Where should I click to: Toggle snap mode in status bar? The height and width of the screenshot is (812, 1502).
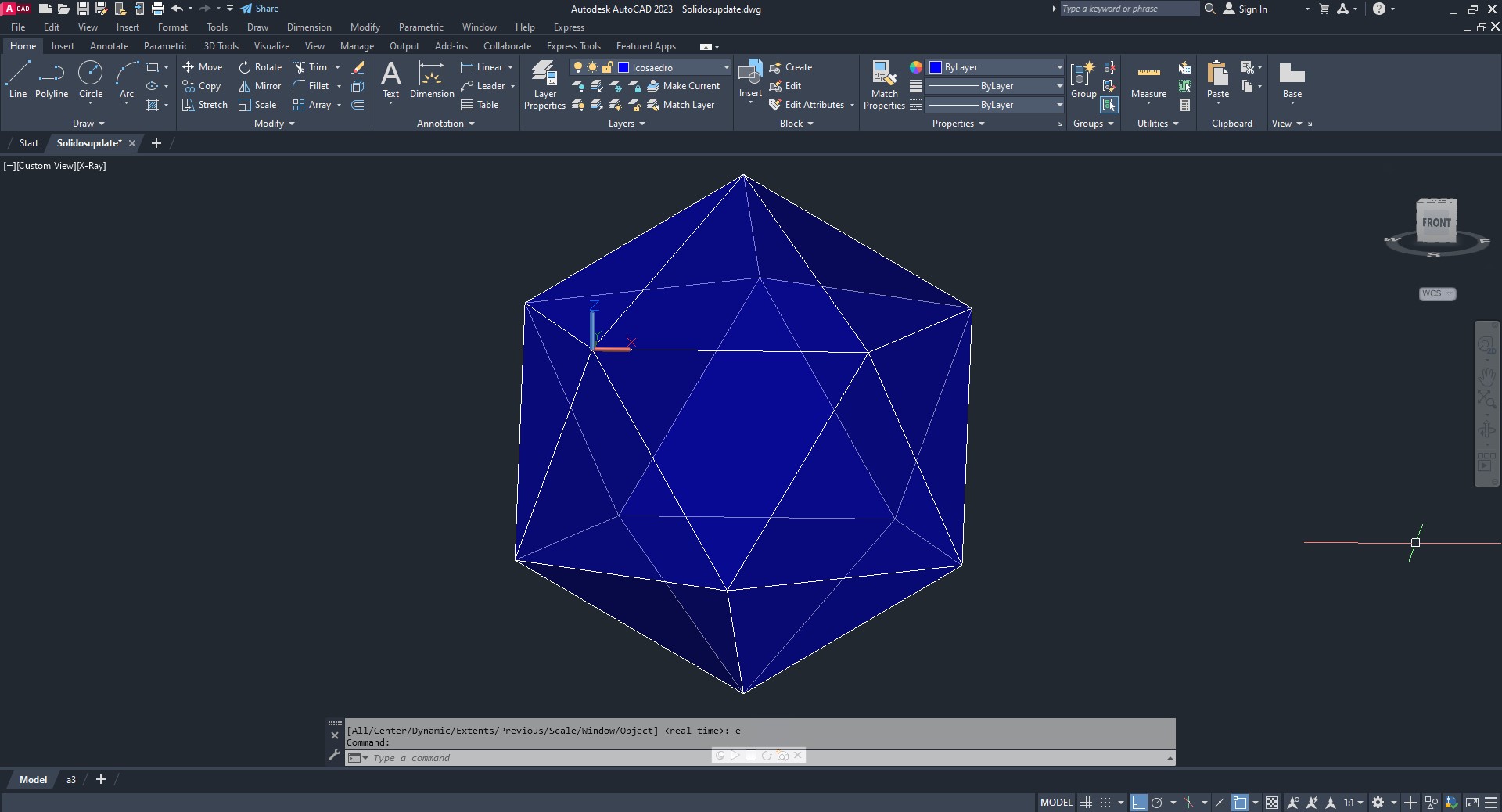[x=1105, y=803]
